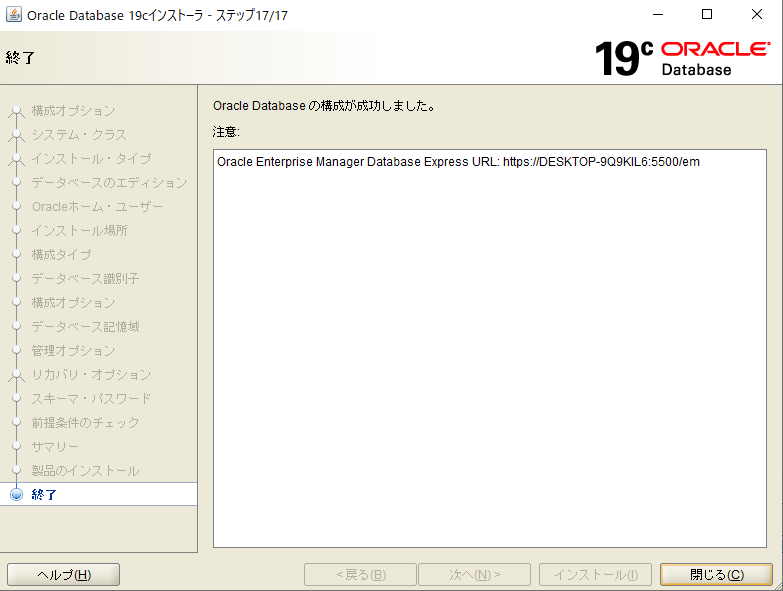Select 製品のインストール step in sidebar
This screenshot has height=591, width=783.
pos(85,471)
